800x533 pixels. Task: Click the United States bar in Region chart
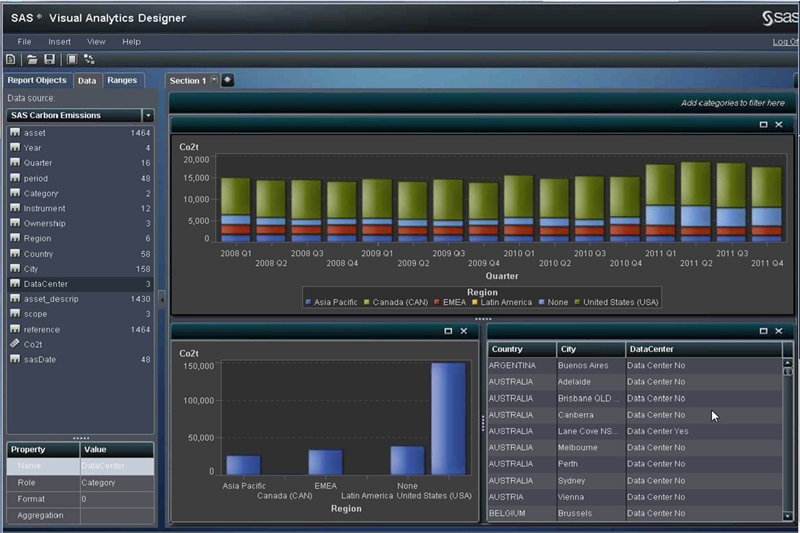pos(448,418)
